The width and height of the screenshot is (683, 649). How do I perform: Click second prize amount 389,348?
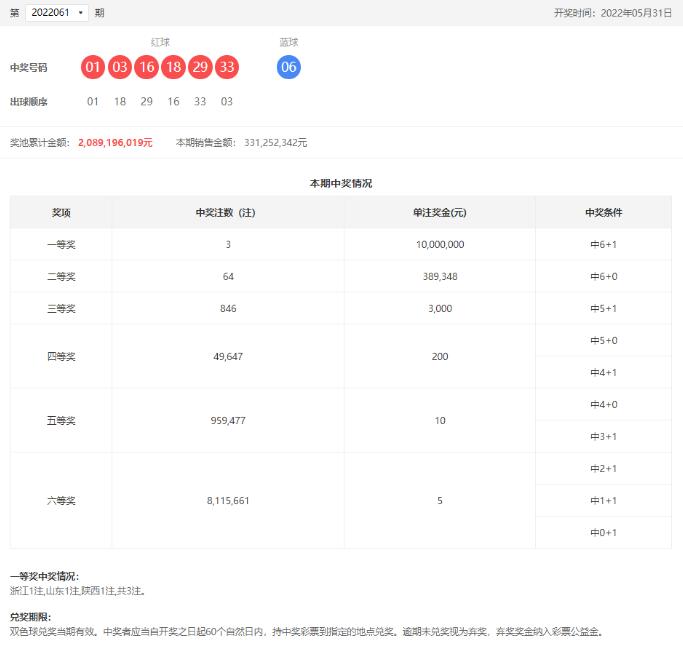point(440,277)
